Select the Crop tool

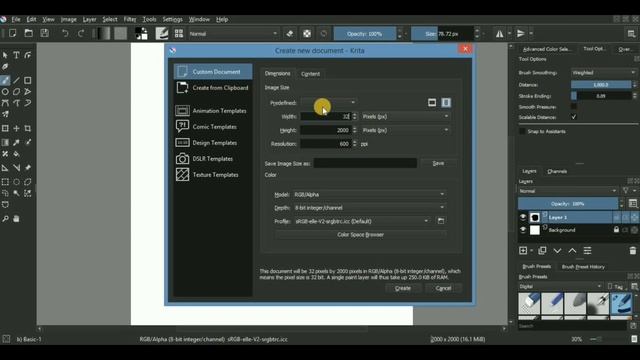pyautogui.click(x=28, y=129)
